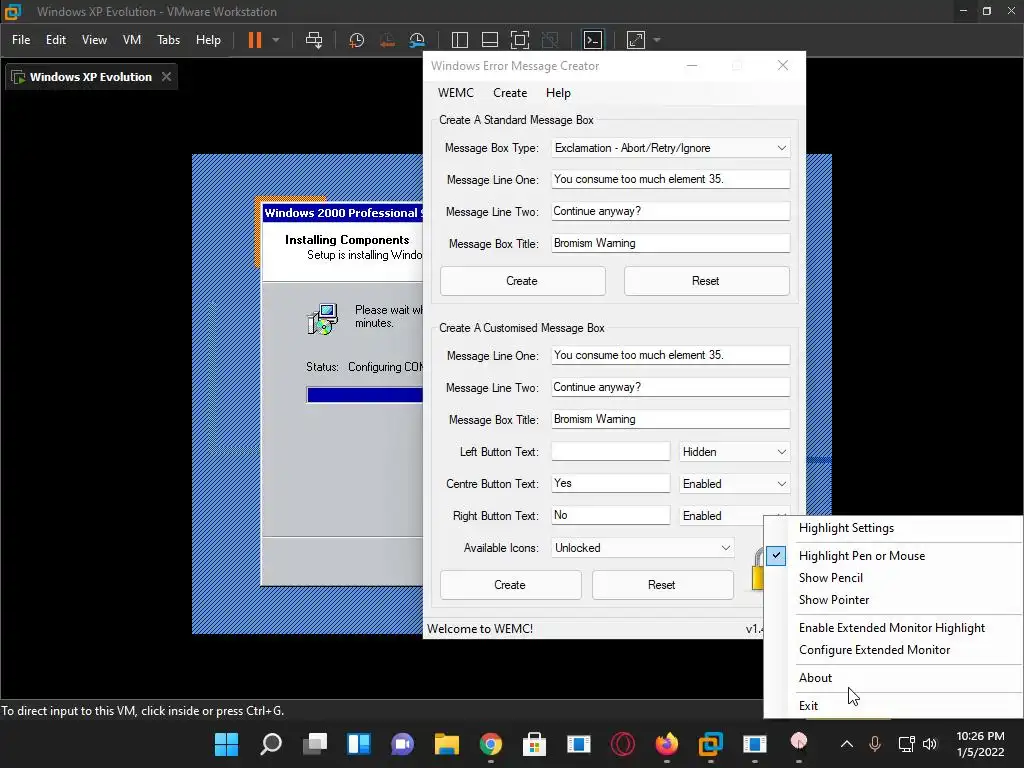Open the VMware Help menu

(208, 40)
